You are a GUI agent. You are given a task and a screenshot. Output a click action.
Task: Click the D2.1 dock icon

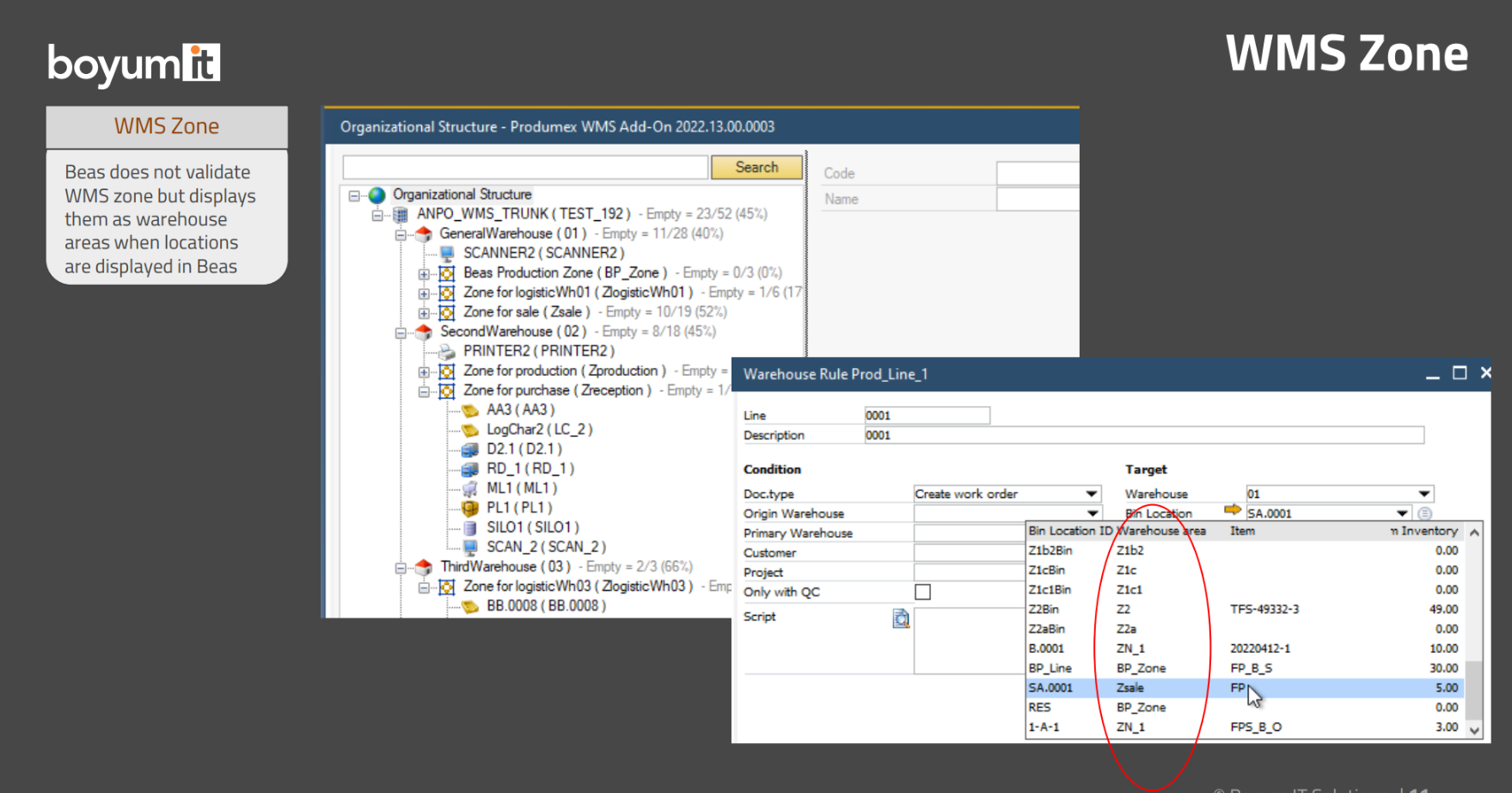(x=470, y=450)
